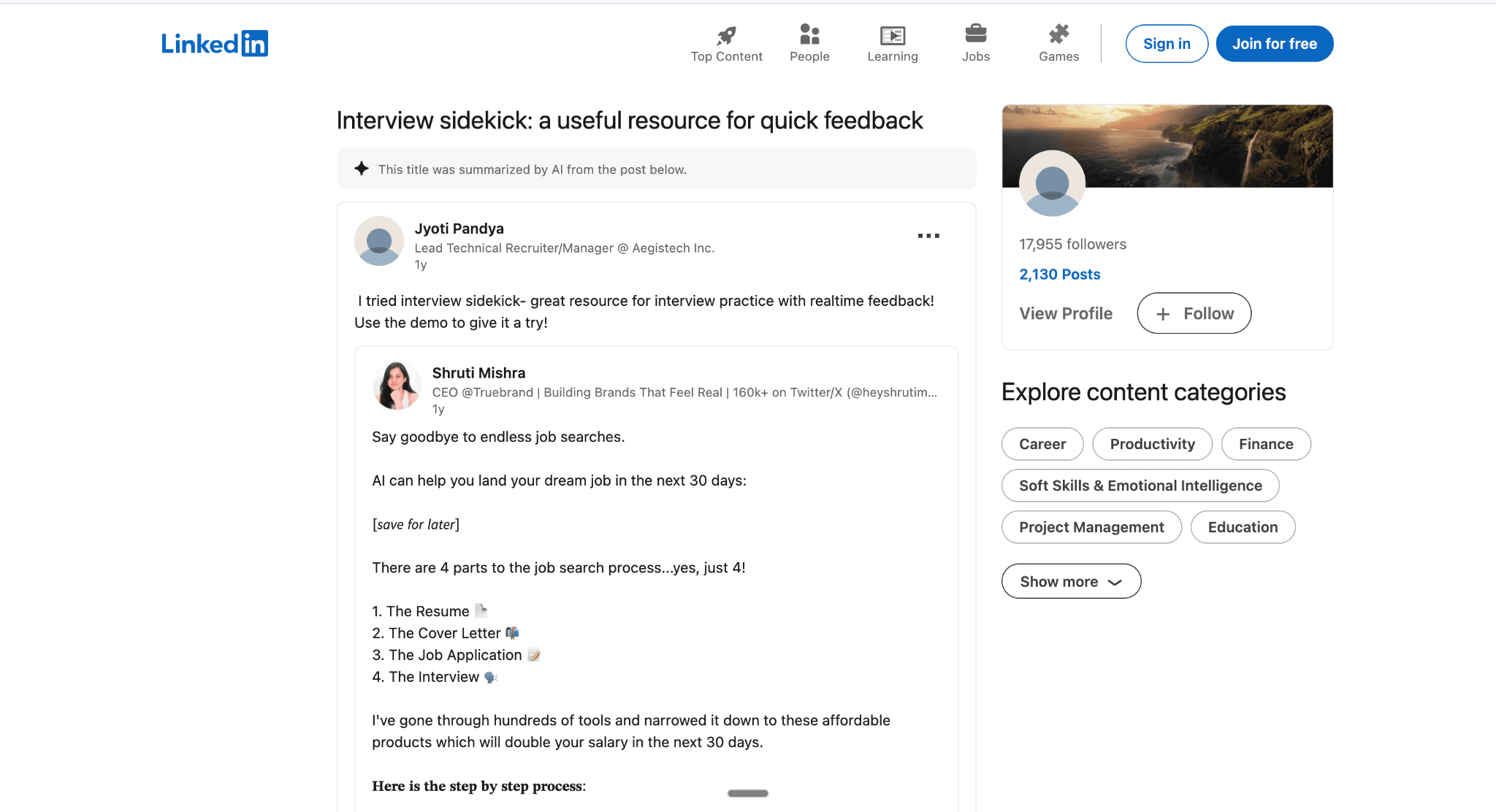Image resolution: width=1496 pixels, height=812 pixels.
Task: Select the Career category
Action: (x=1042, y=444)
